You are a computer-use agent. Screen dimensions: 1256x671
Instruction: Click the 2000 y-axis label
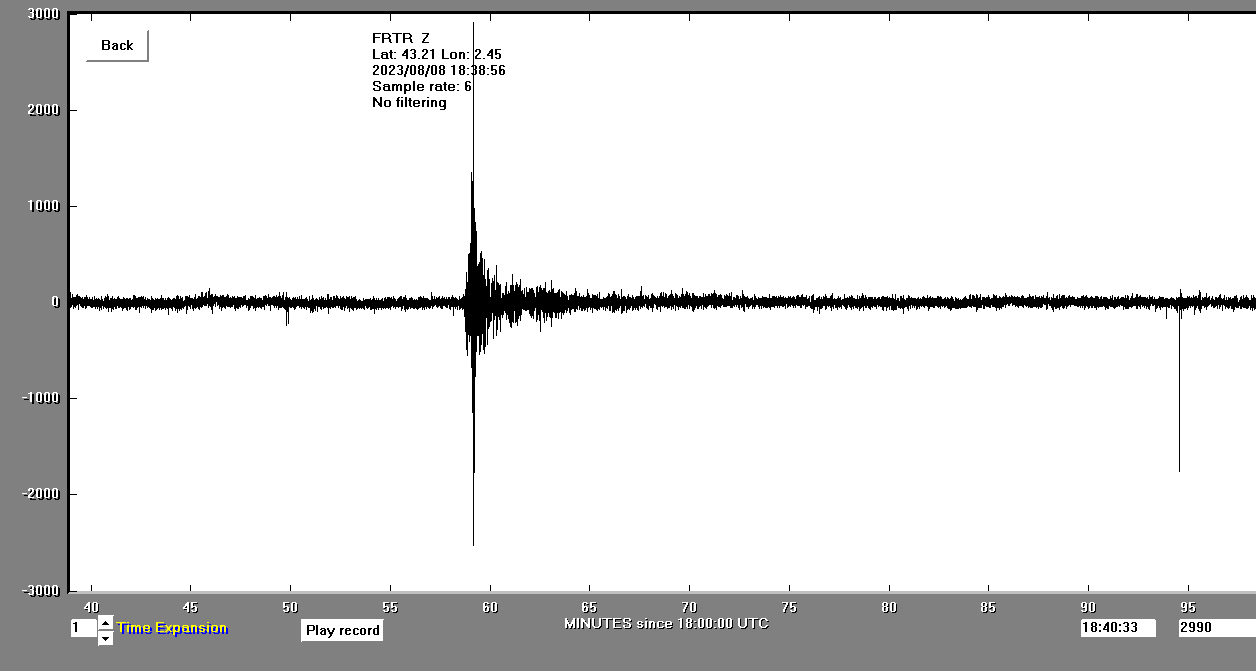click(43, 110)
